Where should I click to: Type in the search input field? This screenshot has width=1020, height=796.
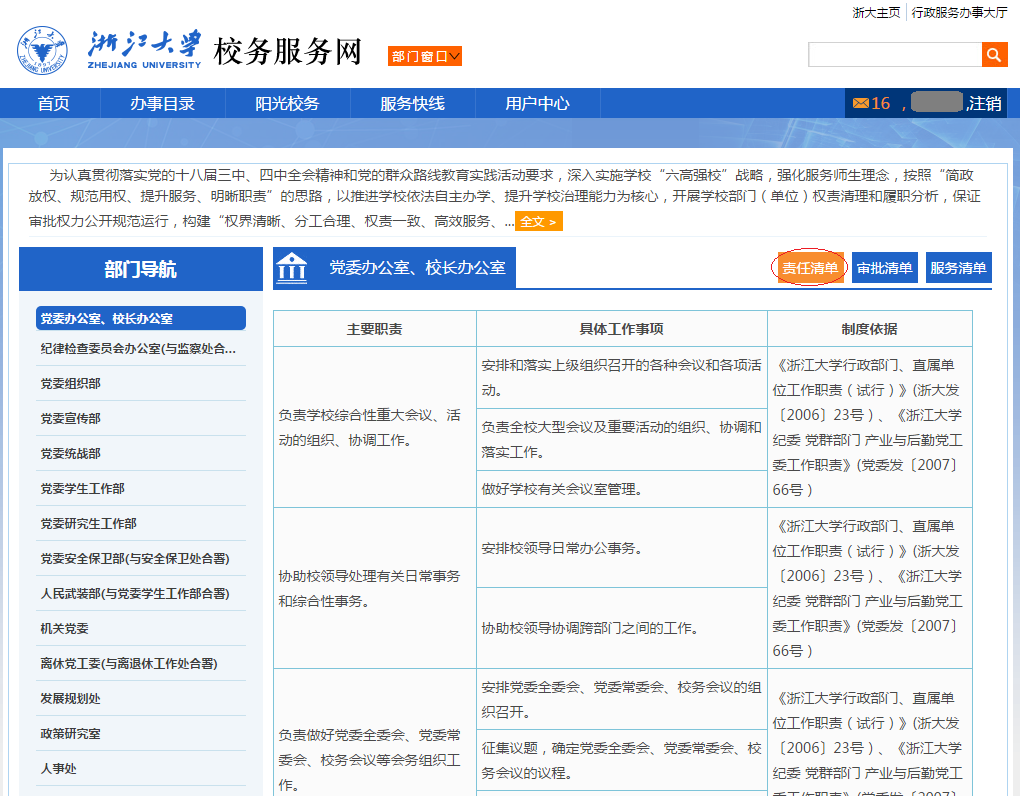894,55
